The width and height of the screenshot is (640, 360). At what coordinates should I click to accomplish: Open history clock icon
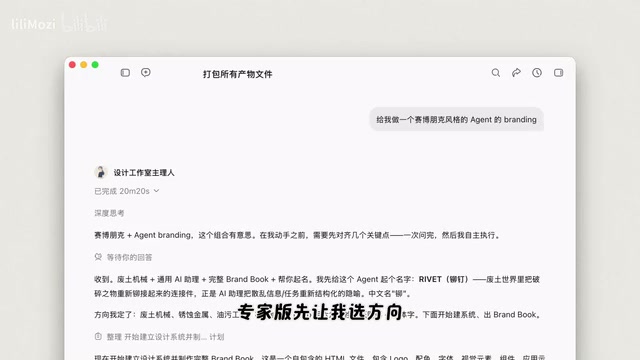537,73
